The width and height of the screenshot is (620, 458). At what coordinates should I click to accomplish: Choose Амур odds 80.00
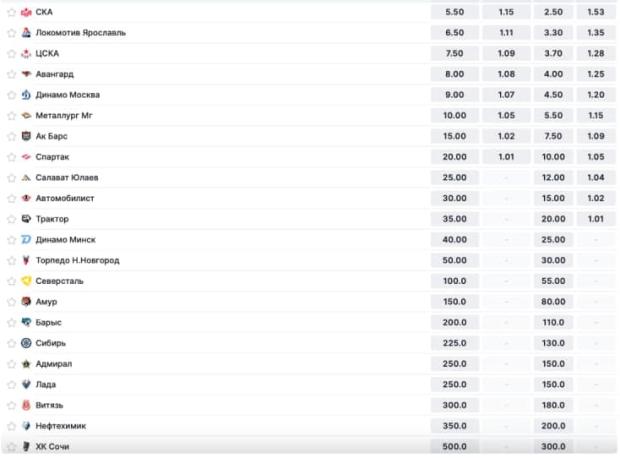(553, 302)
